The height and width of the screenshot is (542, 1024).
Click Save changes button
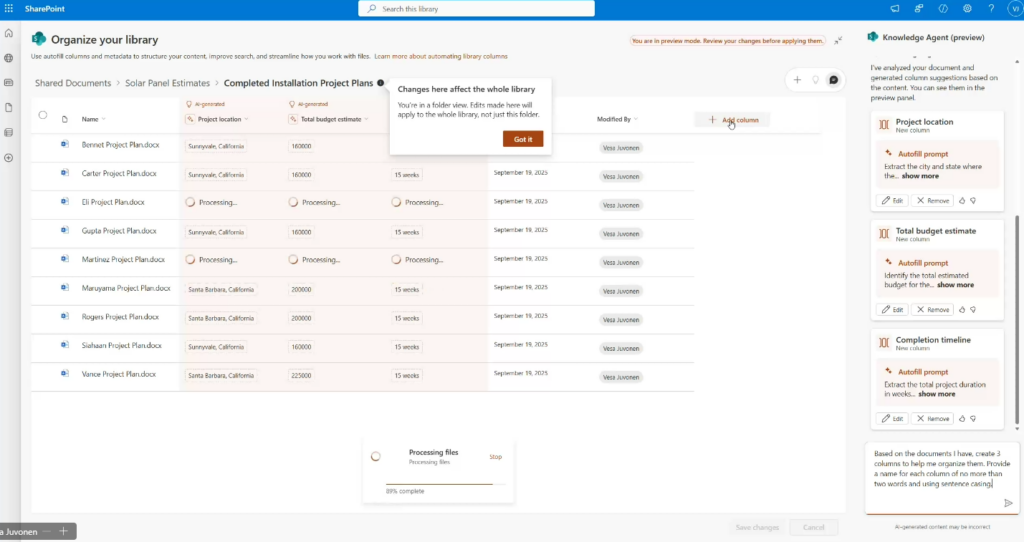pyautogui.click(x=757, y=527)
